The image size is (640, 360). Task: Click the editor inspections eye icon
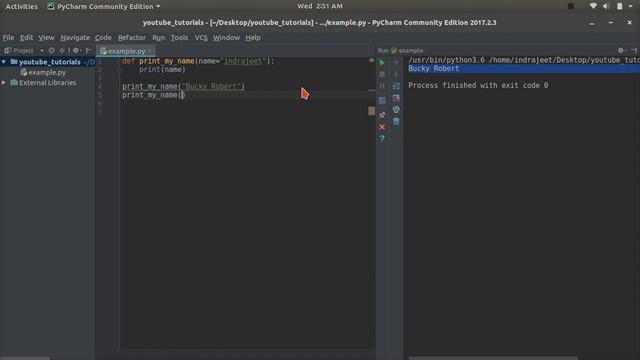coord(371,60)
